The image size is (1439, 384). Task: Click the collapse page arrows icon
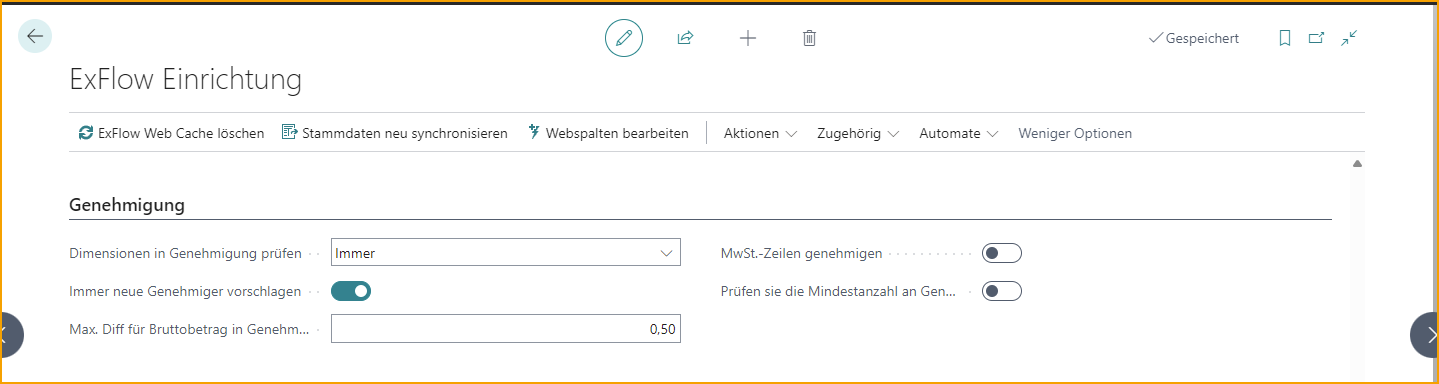point(1349,38)
